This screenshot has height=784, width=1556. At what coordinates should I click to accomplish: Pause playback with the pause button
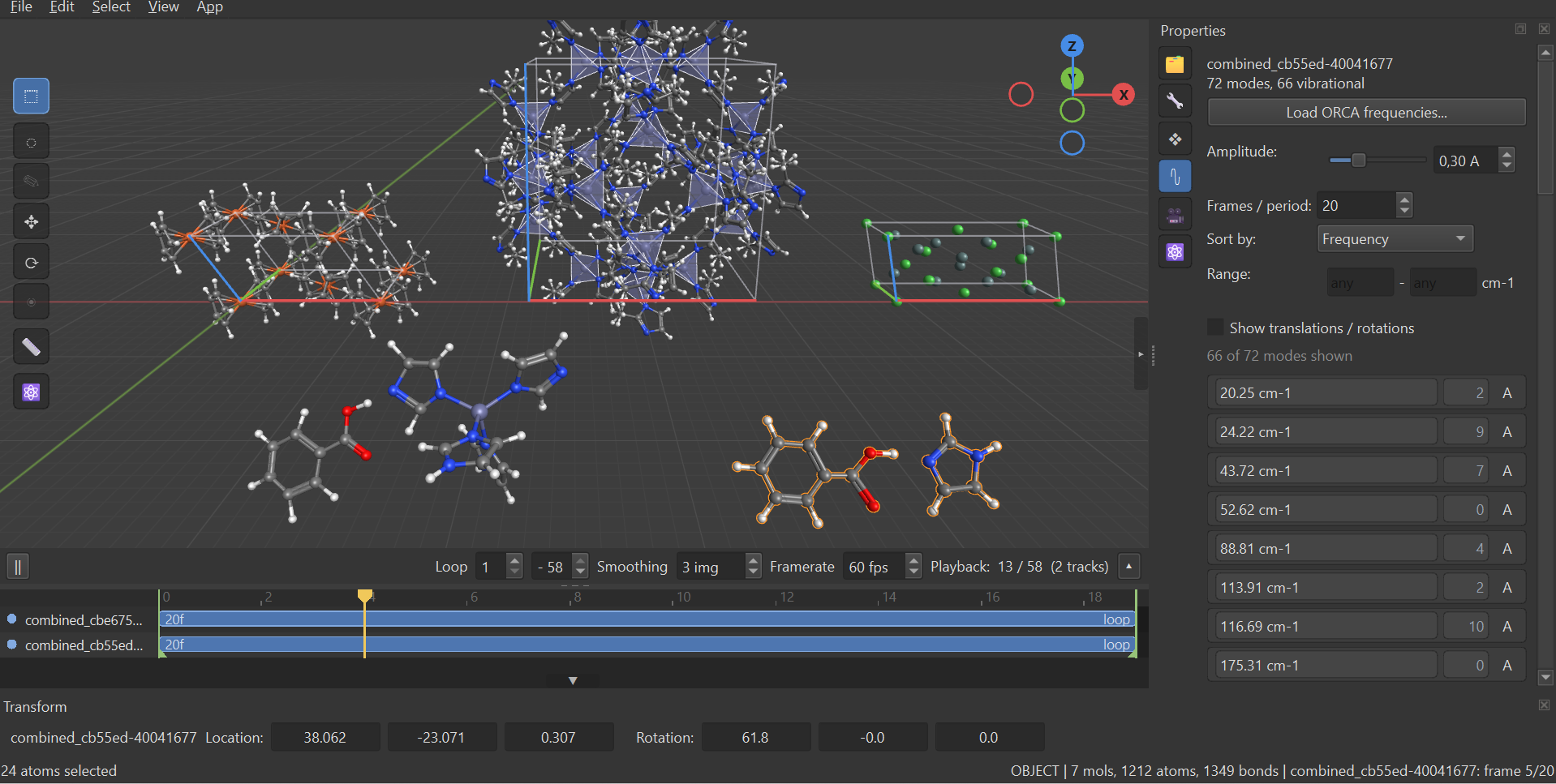coord(18,567)
